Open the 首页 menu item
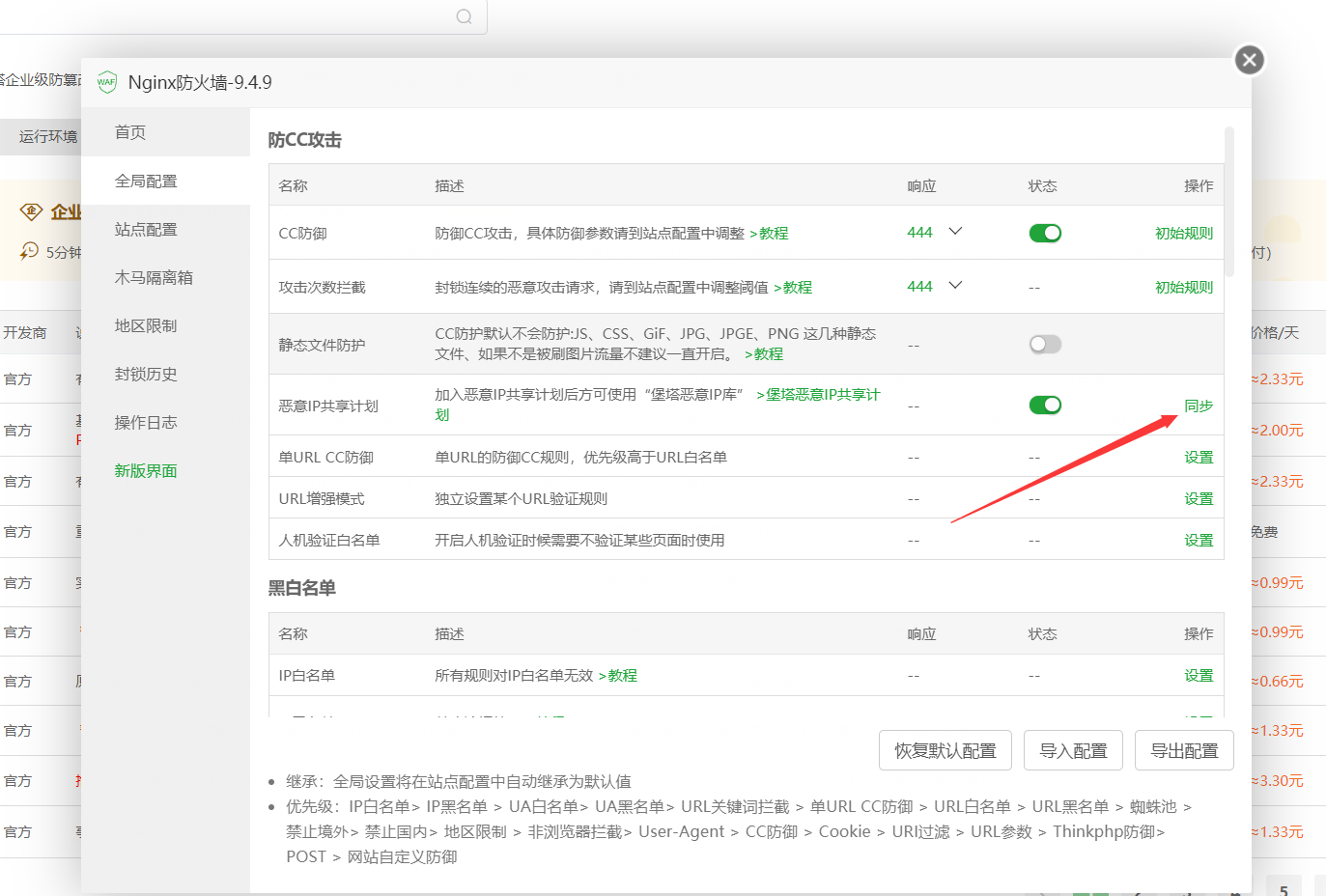Screen dimensions: 1326x896 [x=165, y=132]
